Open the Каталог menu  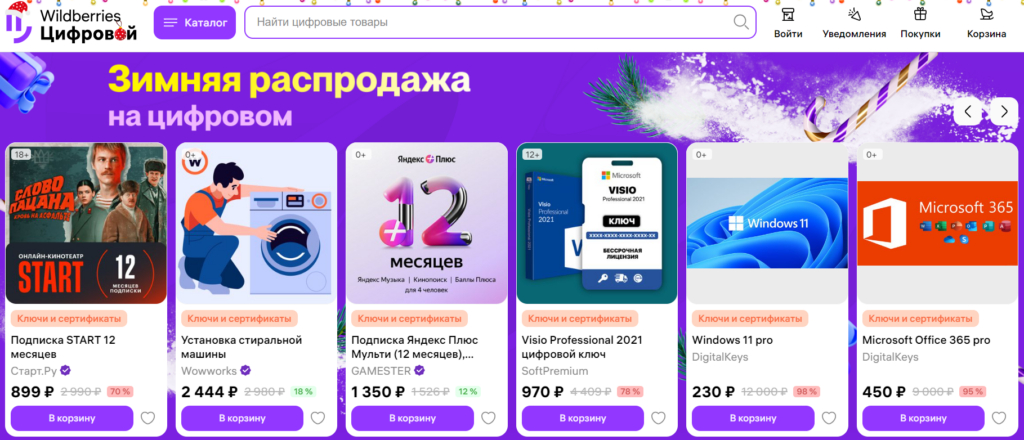tap(195, 23)
